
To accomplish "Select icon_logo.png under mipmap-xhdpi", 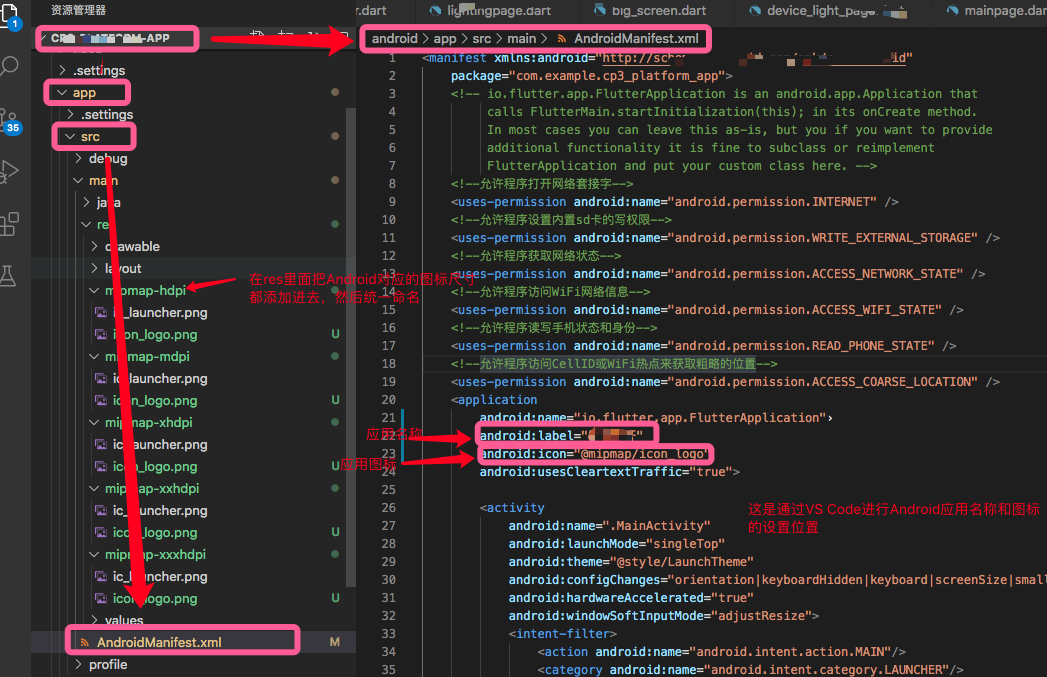I will point(155,467).
